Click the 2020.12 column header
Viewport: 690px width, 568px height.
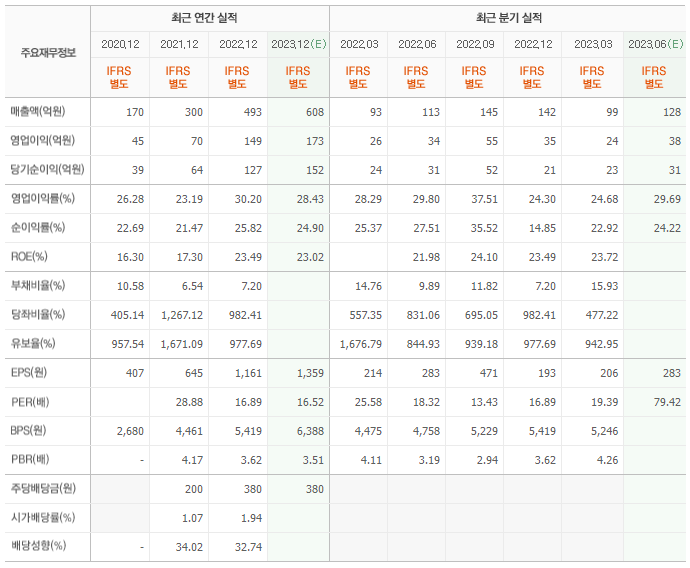click(x=120, y=44)
